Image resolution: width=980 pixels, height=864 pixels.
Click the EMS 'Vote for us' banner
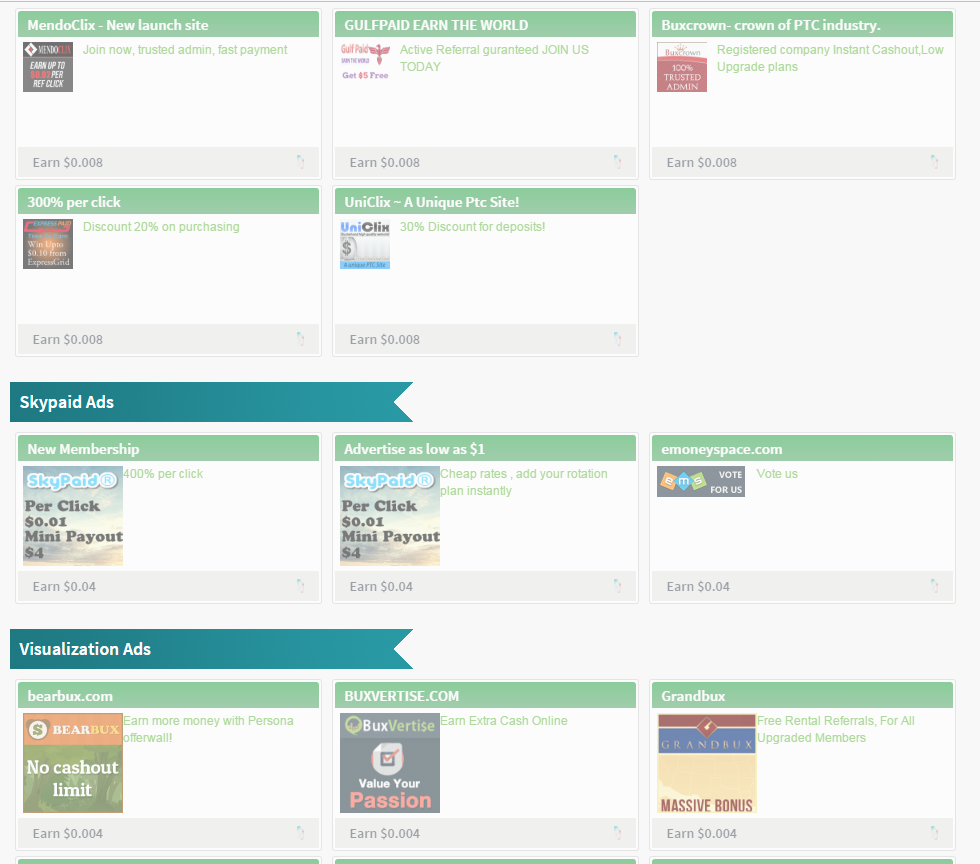701,481
